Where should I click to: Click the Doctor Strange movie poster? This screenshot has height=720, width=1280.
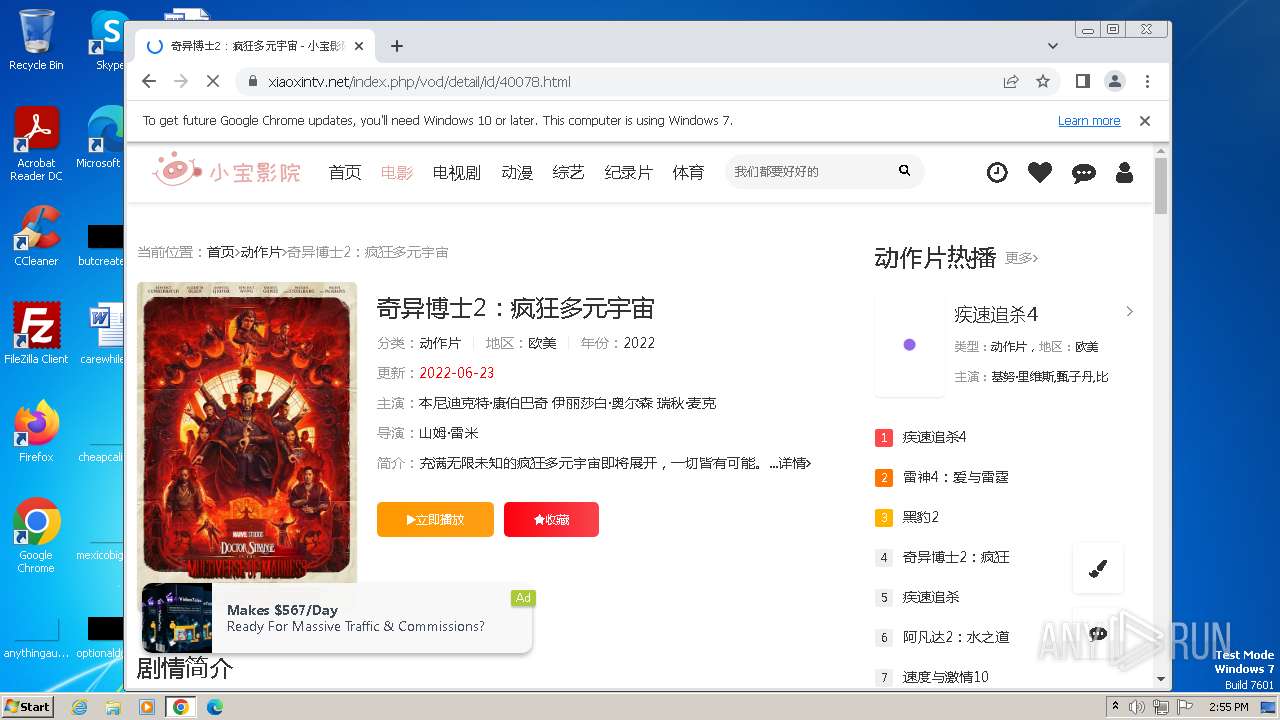[x=247, y=432]
